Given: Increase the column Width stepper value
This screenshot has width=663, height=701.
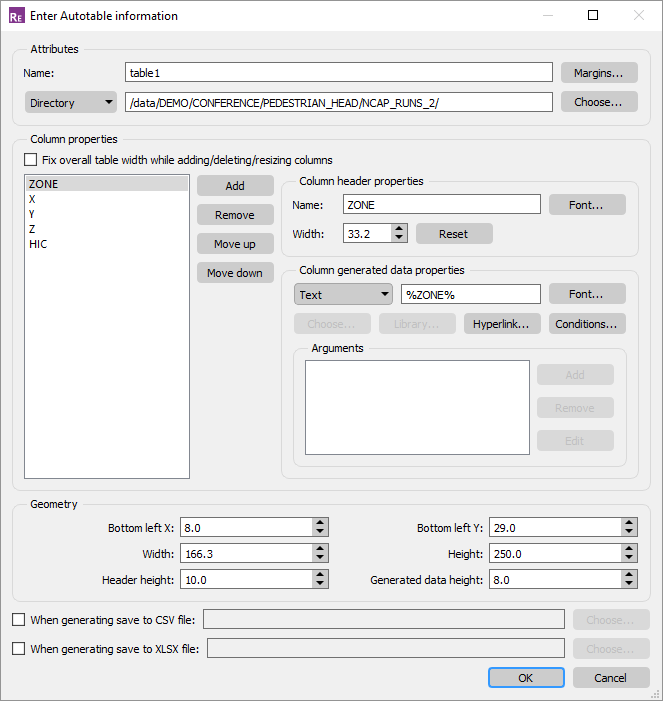Looking at the screenshot, I should 400,228.
